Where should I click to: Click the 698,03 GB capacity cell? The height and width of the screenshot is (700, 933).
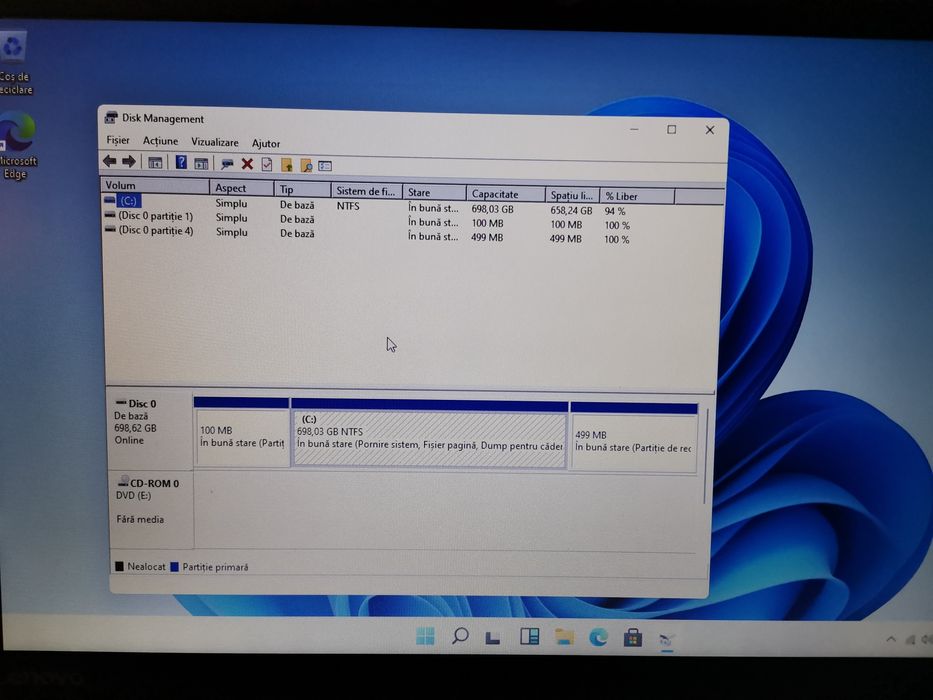point(492,210)
